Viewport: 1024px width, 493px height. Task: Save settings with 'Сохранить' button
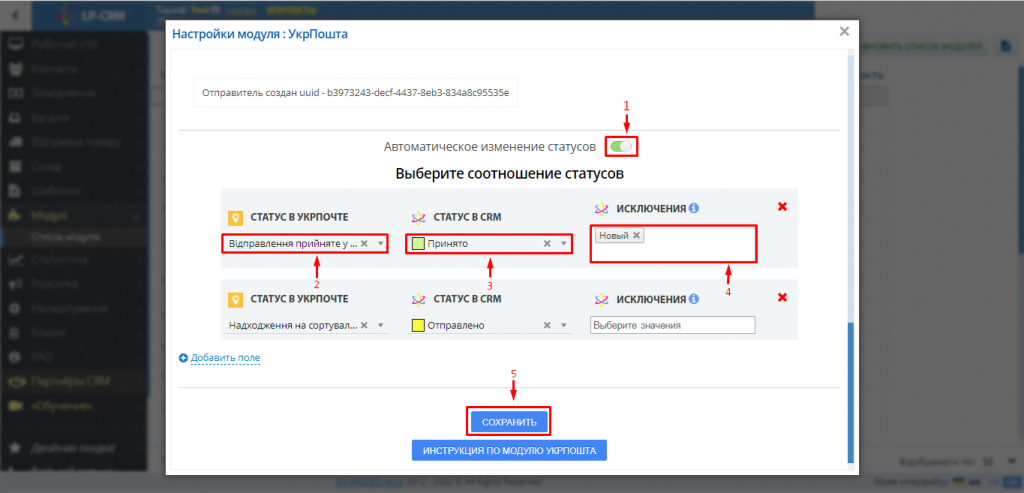509,422
